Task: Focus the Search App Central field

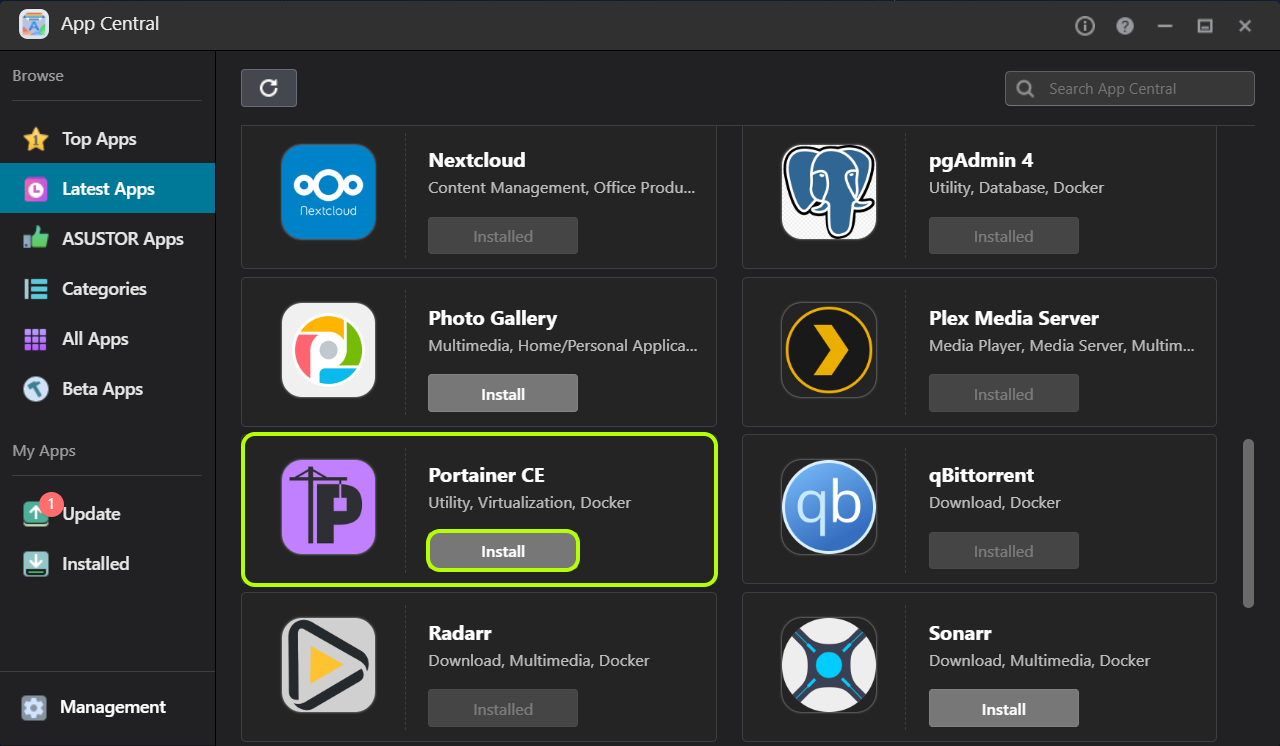Action: click(1130, 89)
